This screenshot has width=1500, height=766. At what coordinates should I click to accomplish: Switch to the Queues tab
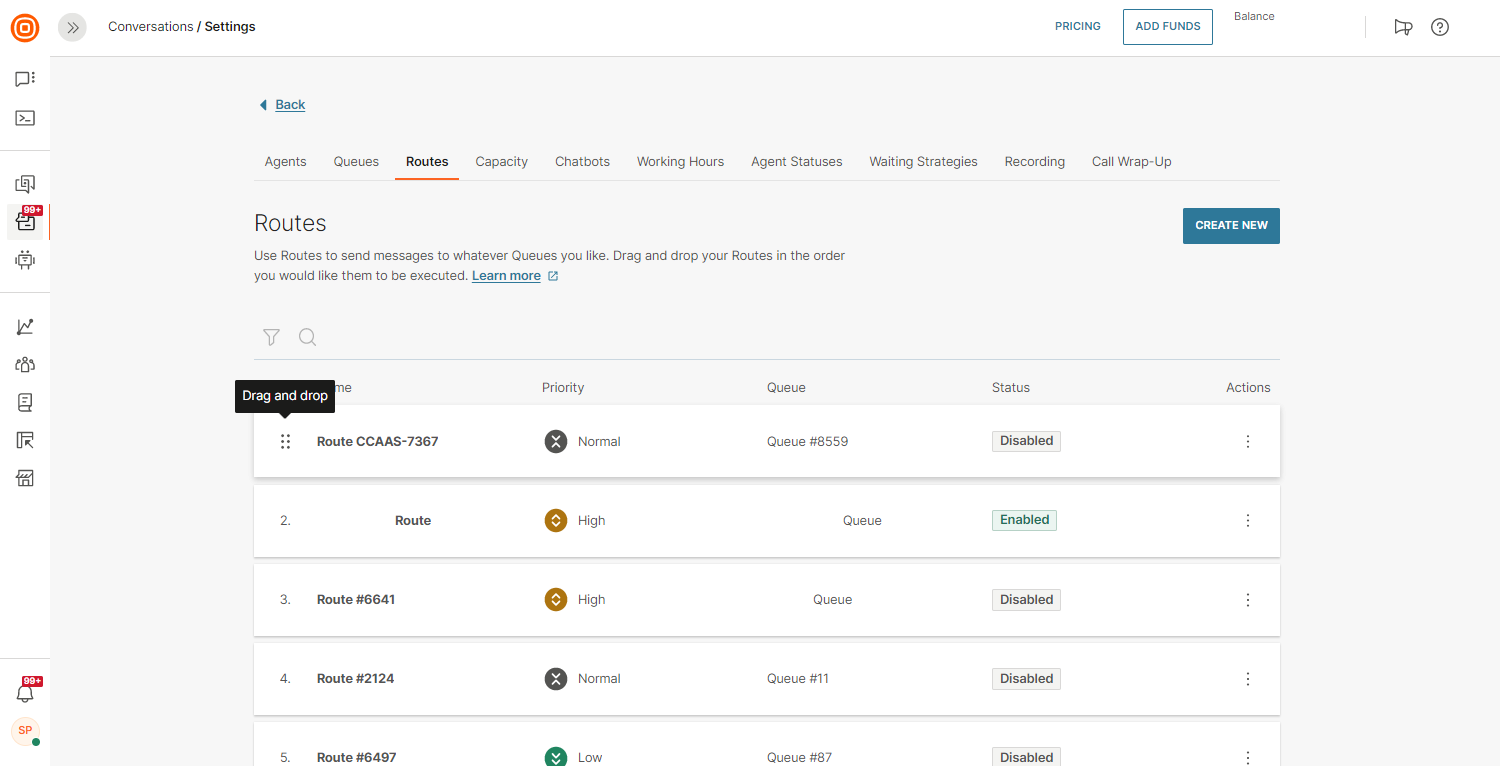point(356,161)
